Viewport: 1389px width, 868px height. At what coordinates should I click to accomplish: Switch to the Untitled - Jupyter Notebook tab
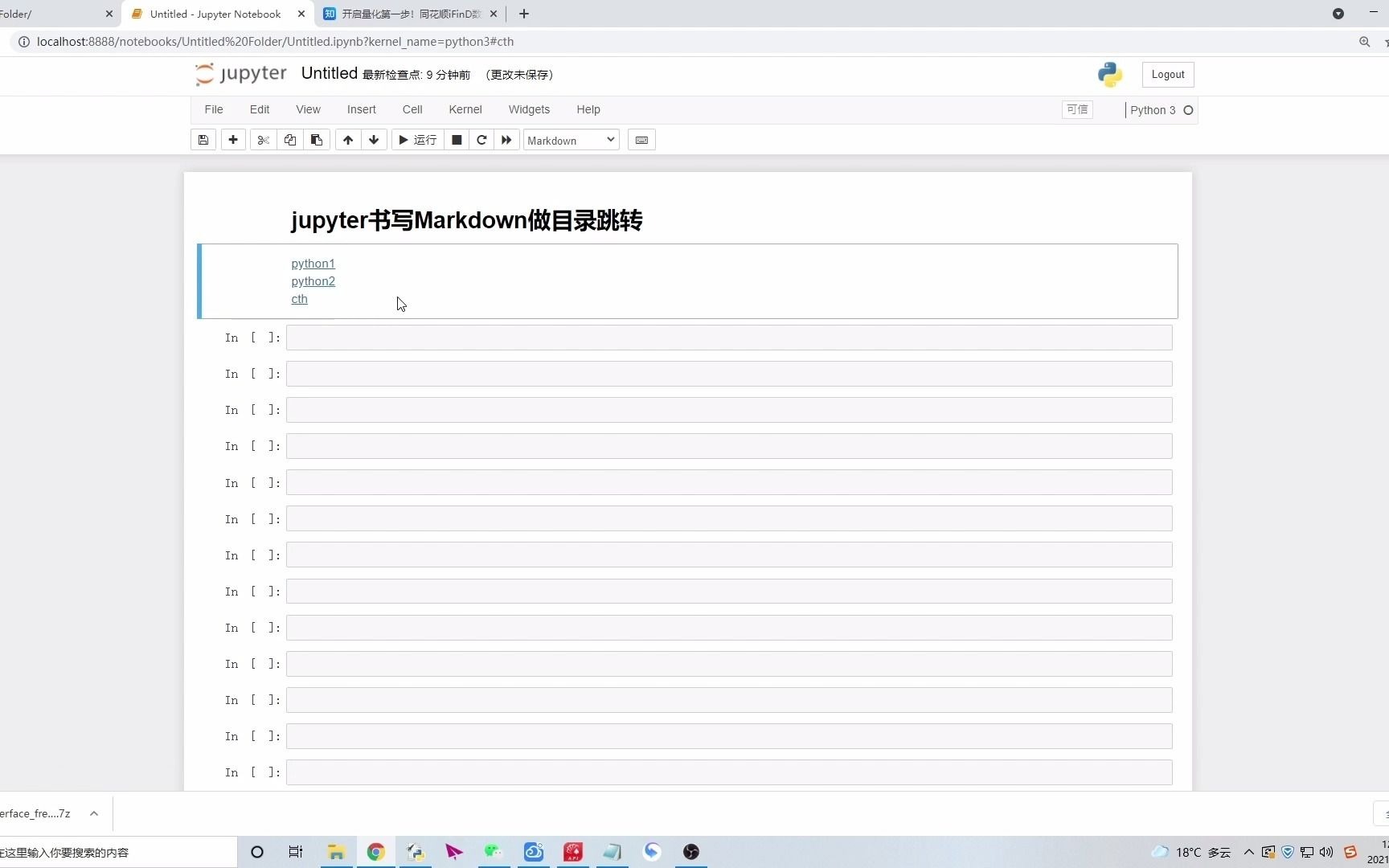[217, 14]
